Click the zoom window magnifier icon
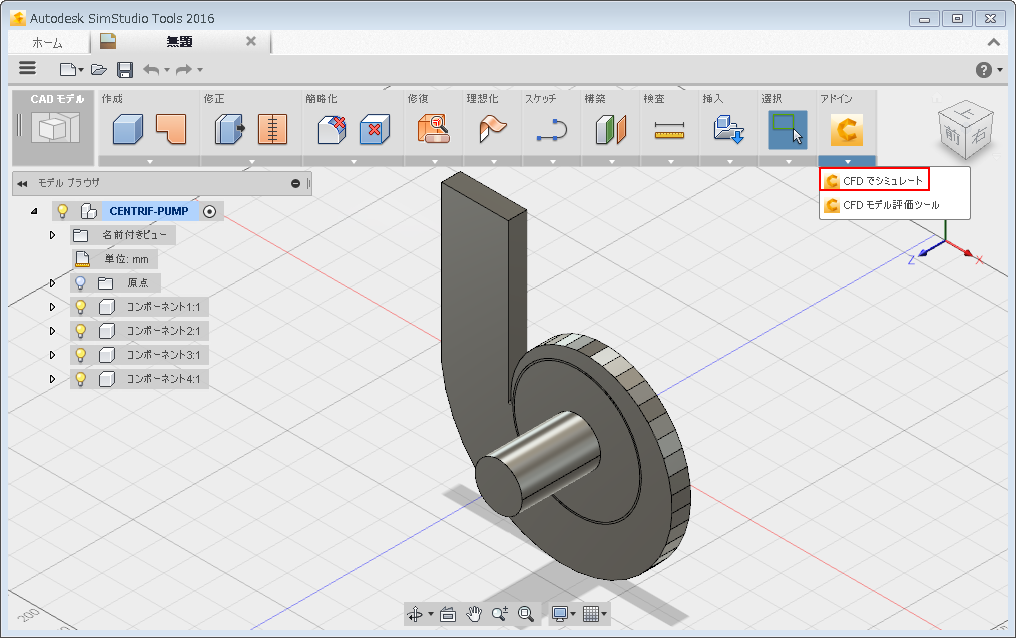The image size is (1016, 638). [525, 613]
